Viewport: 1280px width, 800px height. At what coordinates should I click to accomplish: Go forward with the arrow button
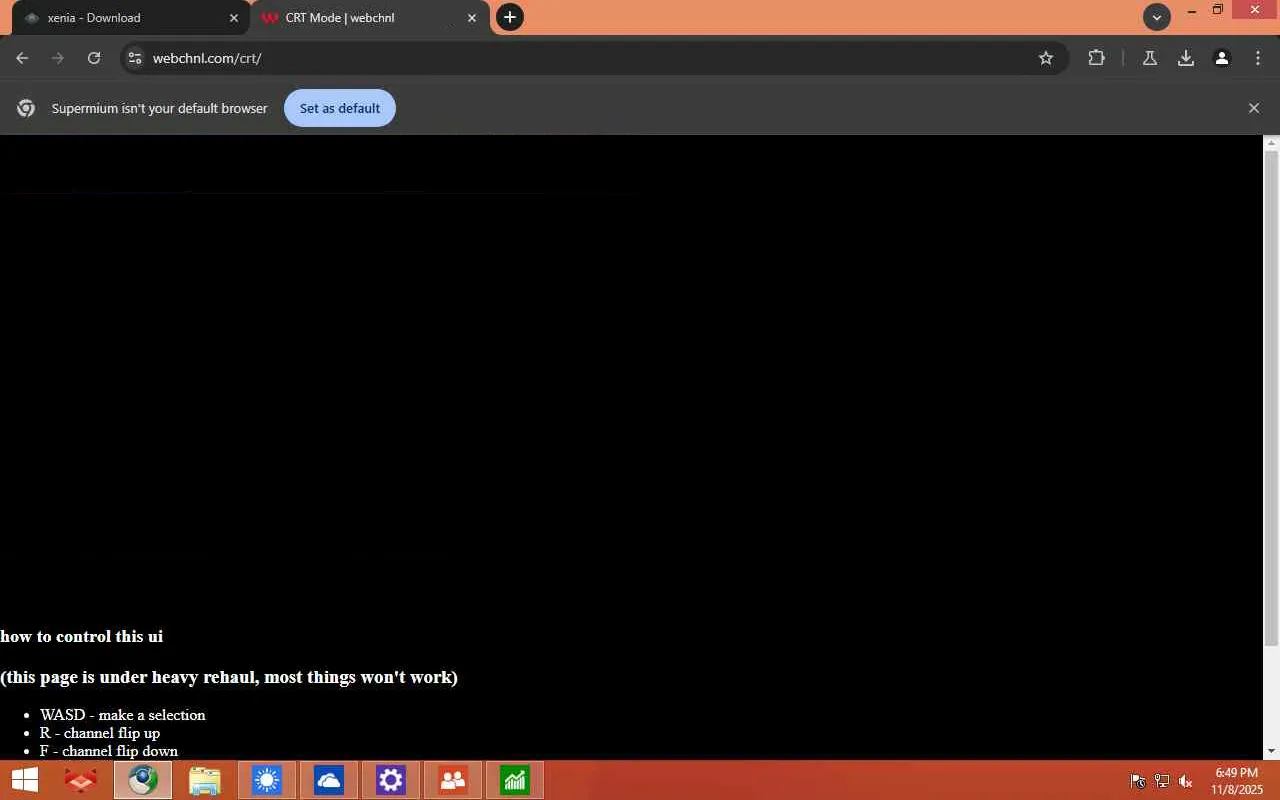click(58, 58)
